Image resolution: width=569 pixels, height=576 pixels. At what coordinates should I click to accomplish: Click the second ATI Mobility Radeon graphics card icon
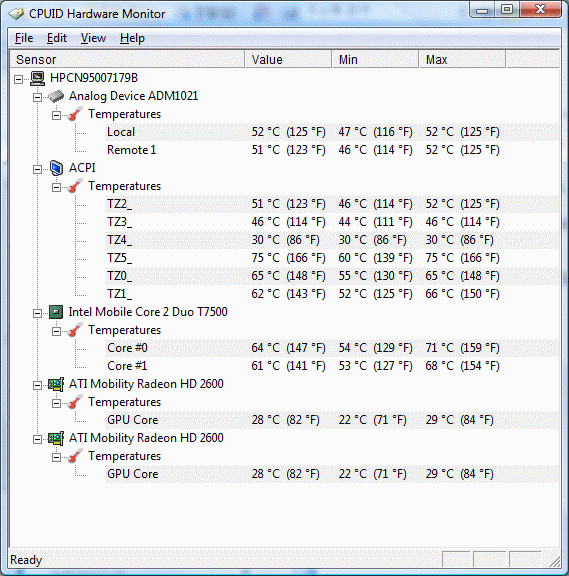tap(56, 438)
